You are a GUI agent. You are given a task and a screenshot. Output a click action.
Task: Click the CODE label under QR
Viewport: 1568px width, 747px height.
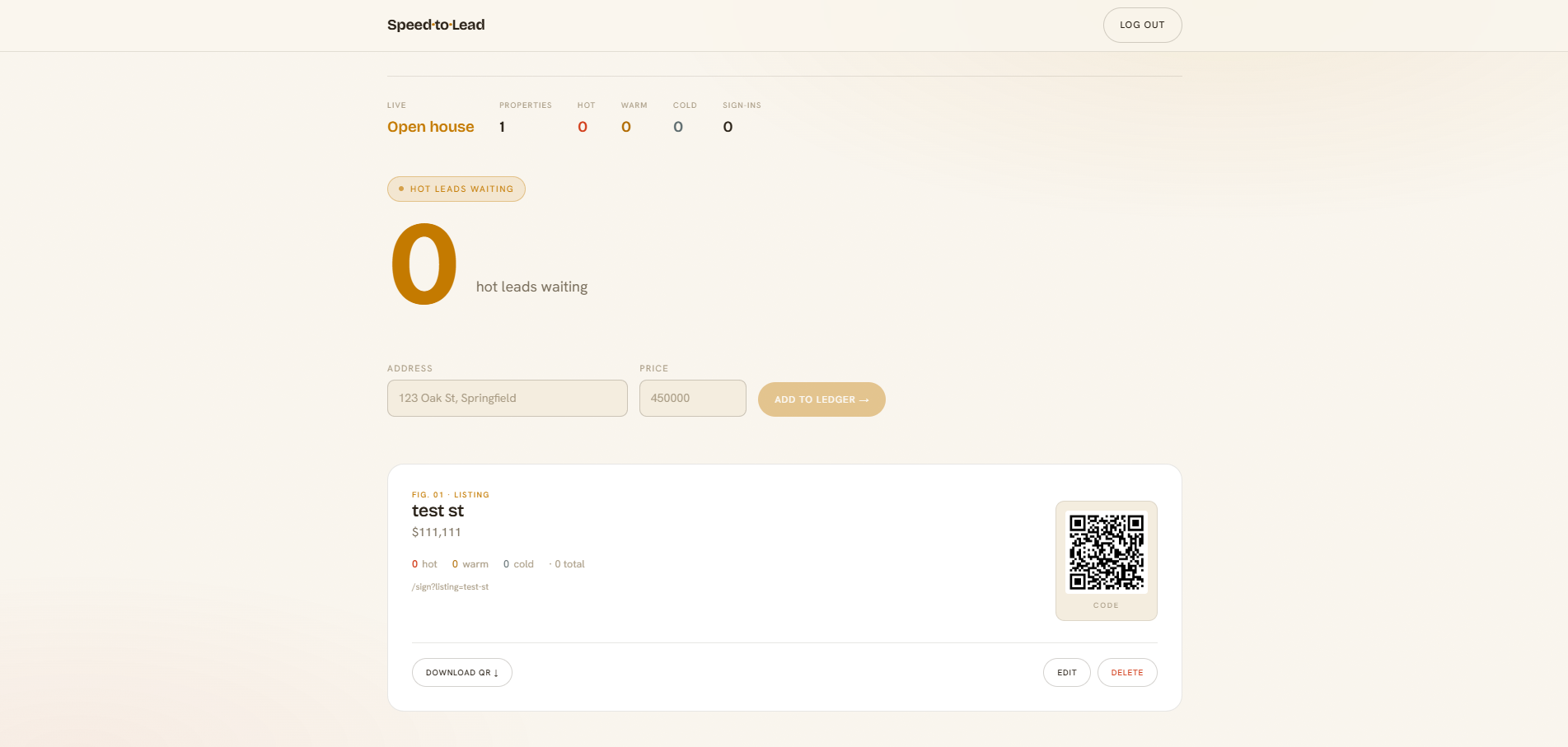[x=1106, y=605]
